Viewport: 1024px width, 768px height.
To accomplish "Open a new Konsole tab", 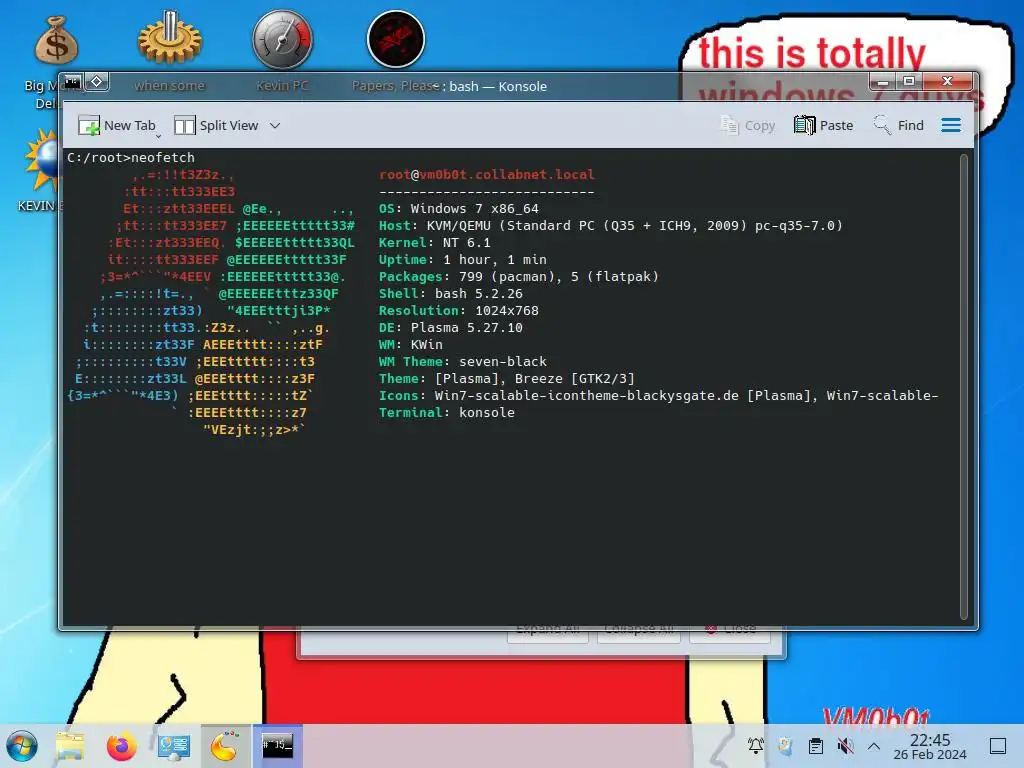I will pyautogui.click(x=116, y=125).
